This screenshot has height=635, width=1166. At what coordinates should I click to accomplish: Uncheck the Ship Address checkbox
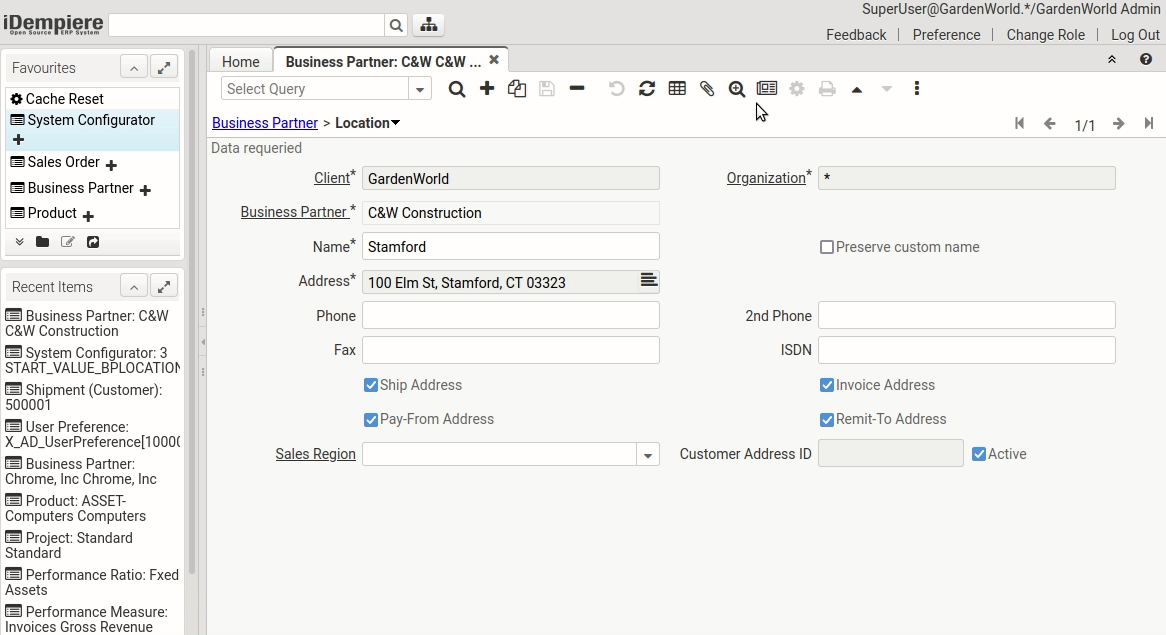(x=371, y=385)
